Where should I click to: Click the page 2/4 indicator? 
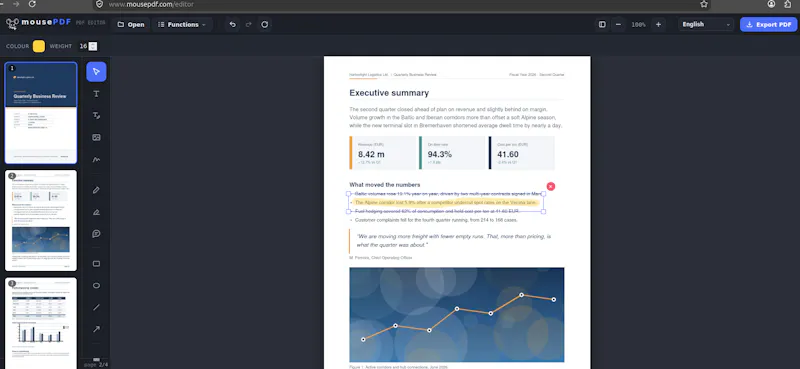pos(96,364)
